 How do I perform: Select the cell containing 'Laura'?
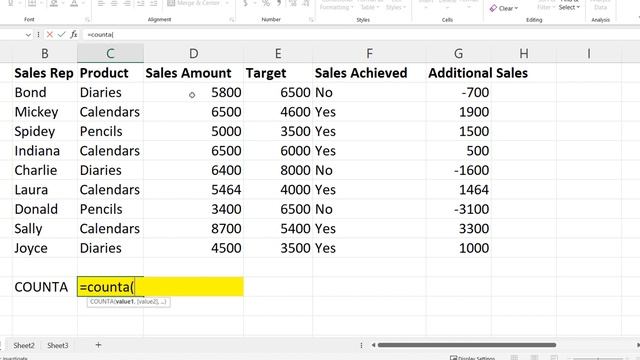(x=44, y=189)
